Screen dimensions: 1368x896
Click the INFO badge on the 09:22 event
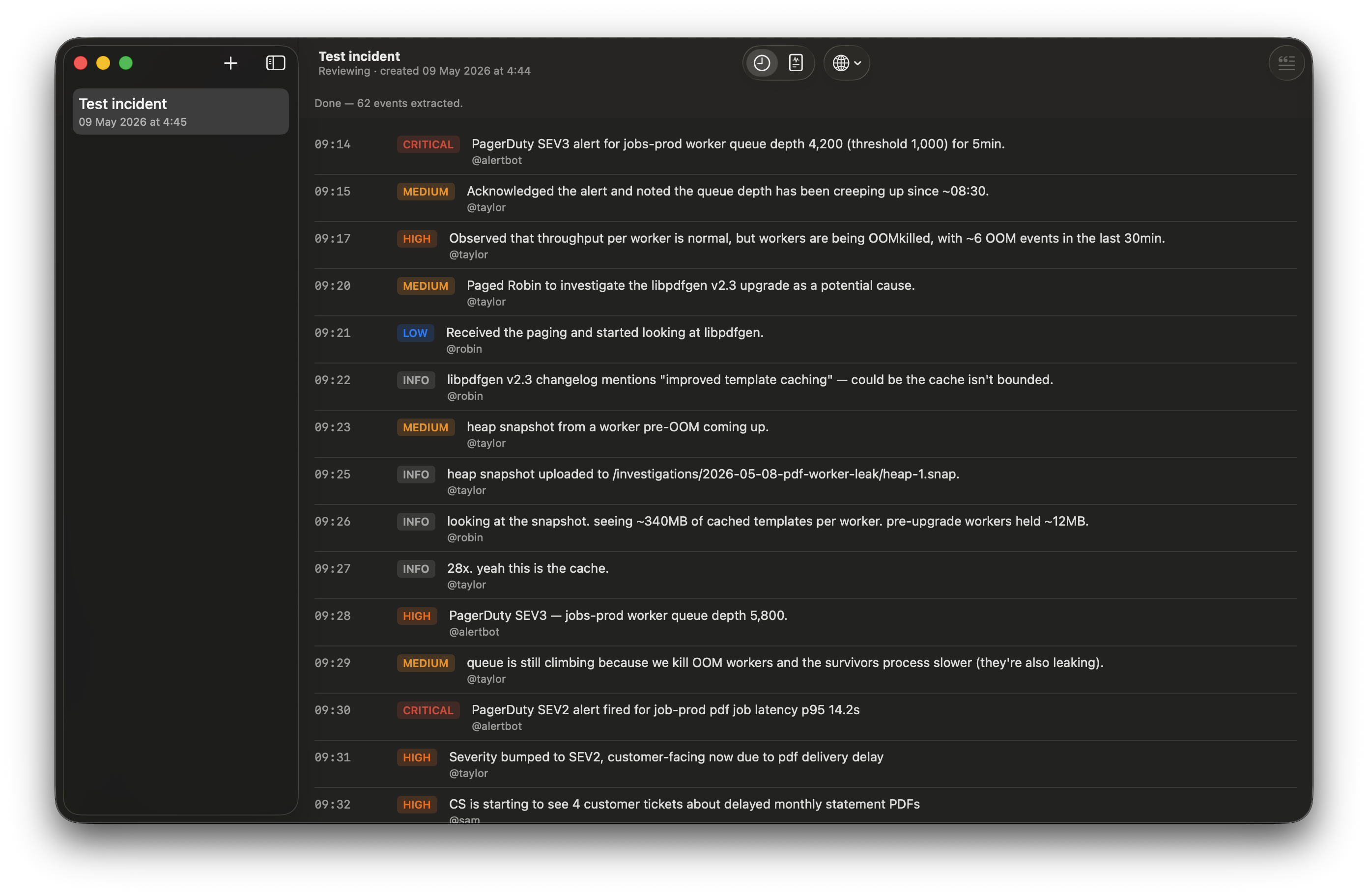(x=416, y=380)
